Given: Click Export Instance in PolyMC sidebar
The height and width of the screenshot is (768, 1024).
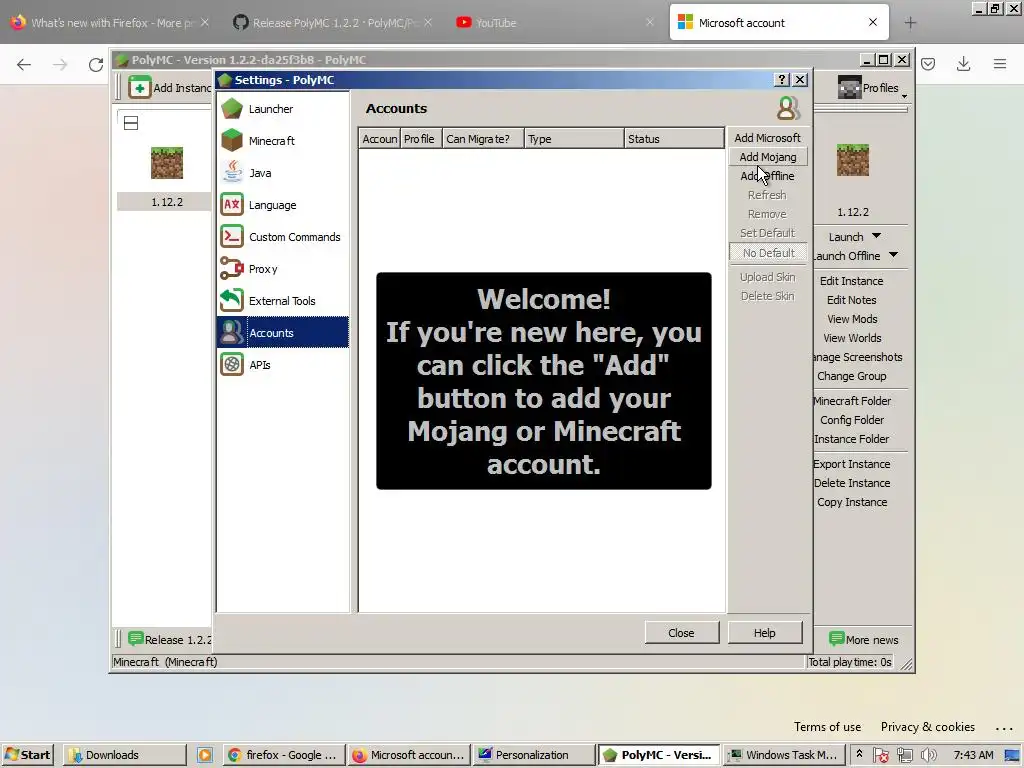Looking at the screenshot, I should [852, 464].
